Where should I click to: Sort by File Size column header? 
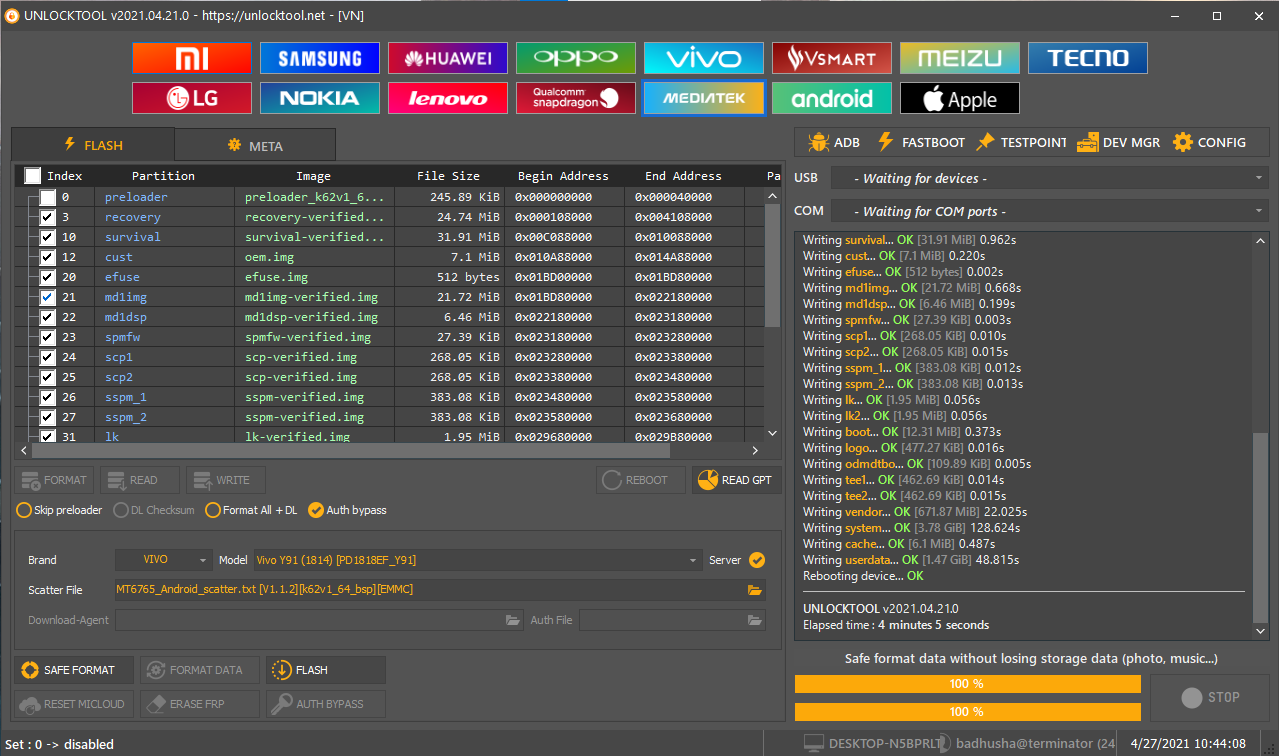click(x=448, y=176)
